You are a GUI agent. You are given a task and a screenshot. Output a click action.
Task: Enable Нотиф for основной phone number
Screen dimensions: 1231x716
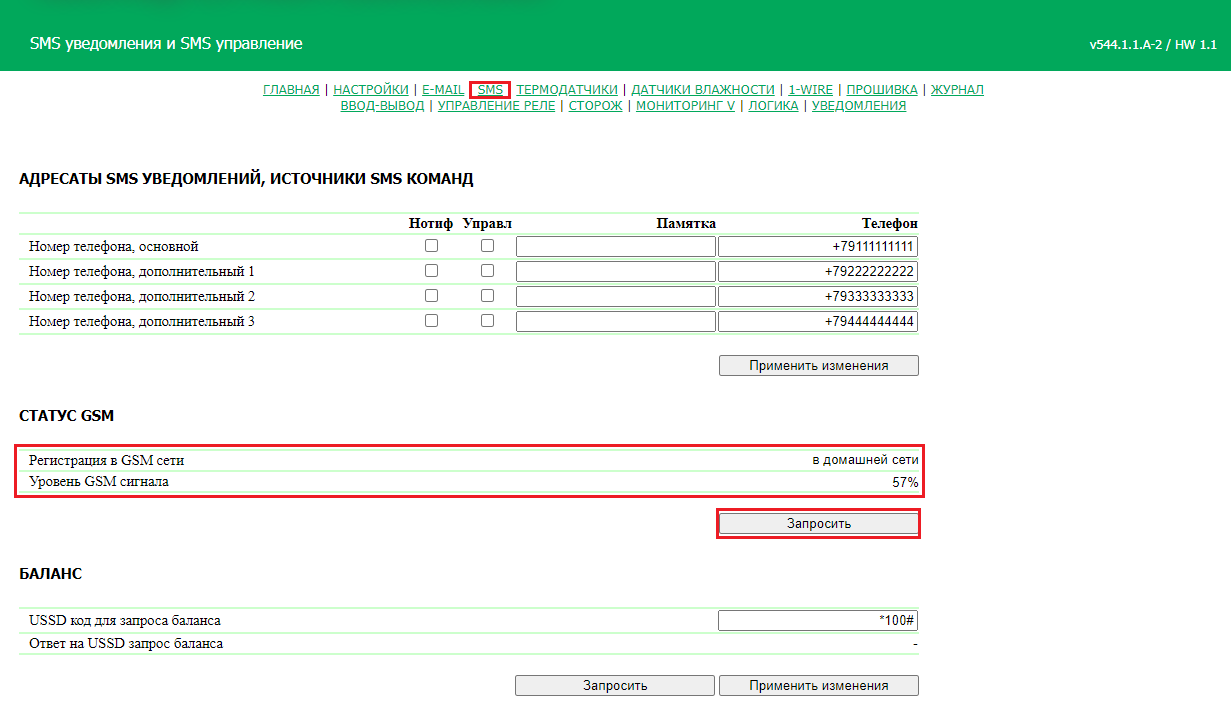click(x=431, y=246)
